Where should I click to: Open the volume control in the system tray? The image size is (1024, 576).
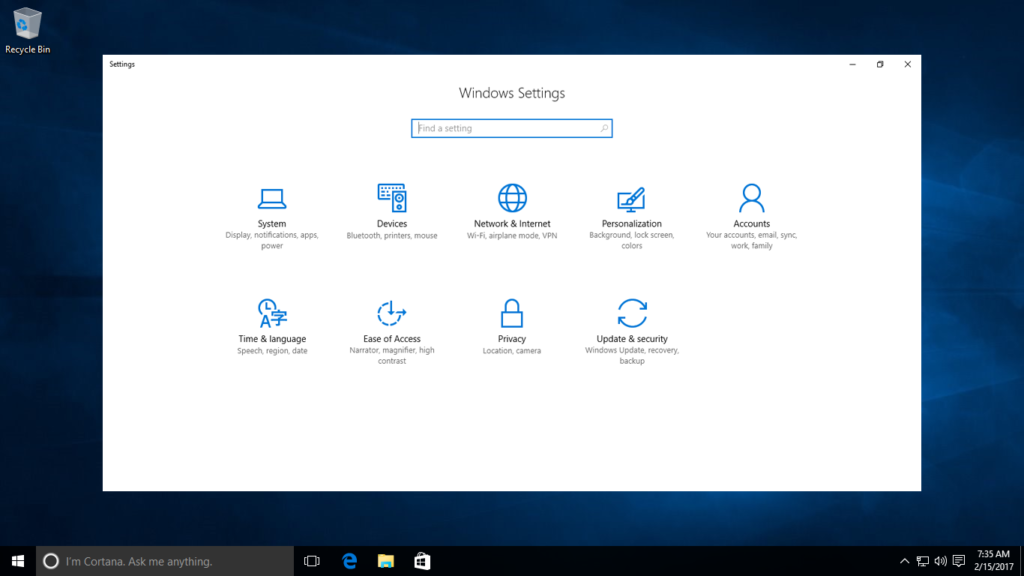pyautogui.click(x=938, y=561)
